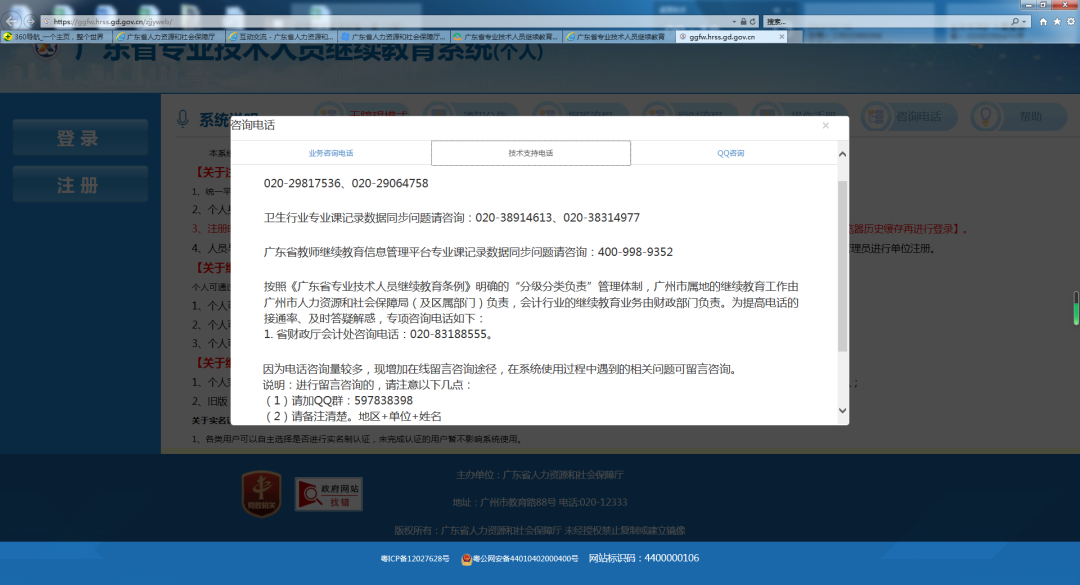Close the 咨询电话 dialog
Screen dimensions: 1080x585
click(825, 125)
